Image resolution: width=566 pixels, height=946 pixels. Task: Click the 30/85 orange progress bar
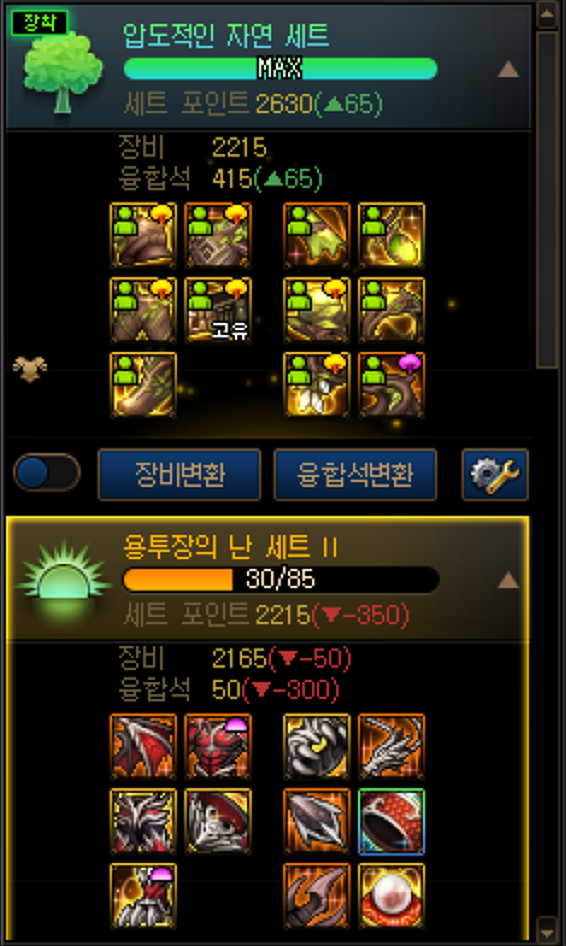tap(281, 580)
